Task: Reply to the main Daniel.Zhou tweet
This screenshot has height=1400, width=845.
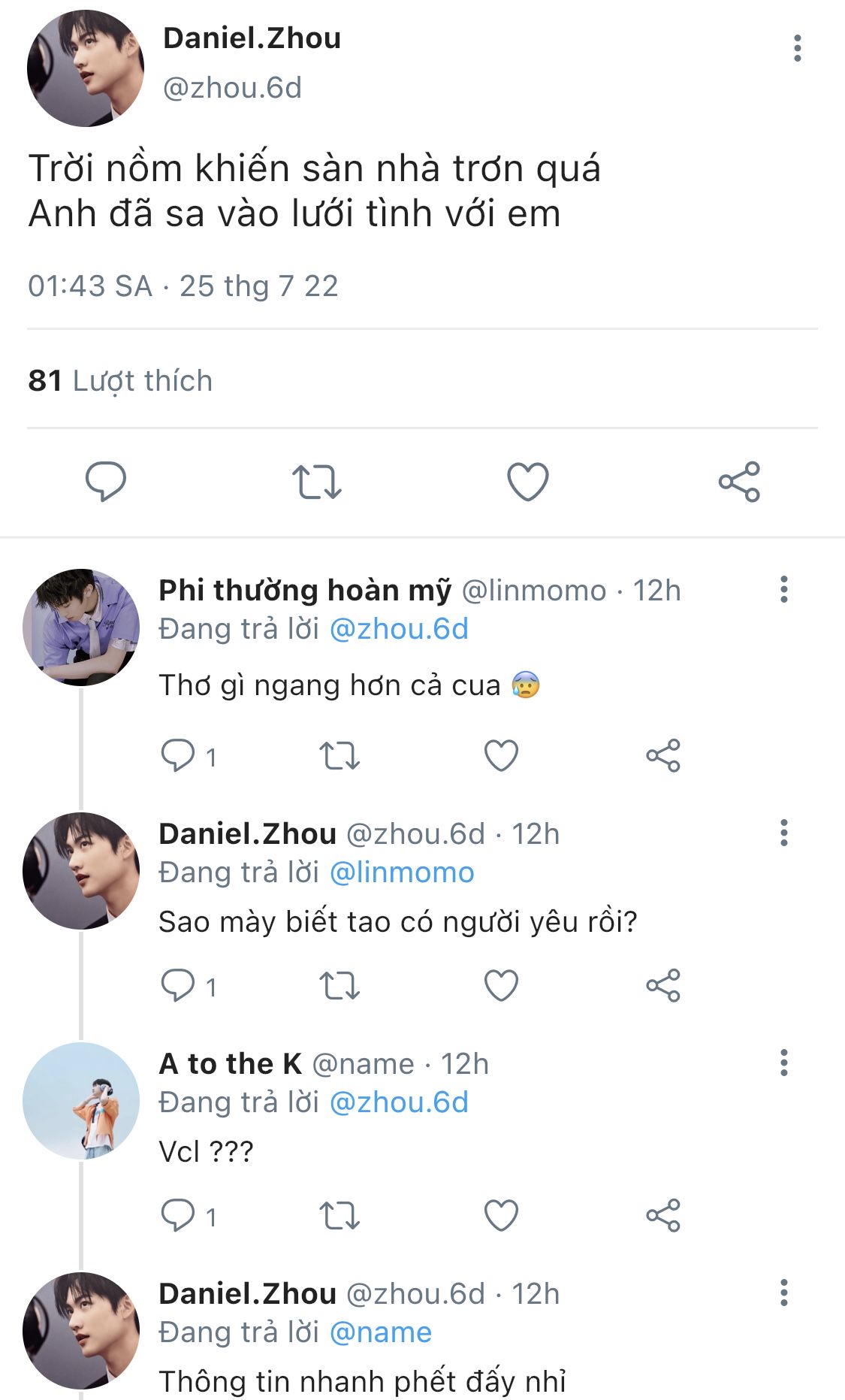Action: pyautogui.click(x=106, y=482)
